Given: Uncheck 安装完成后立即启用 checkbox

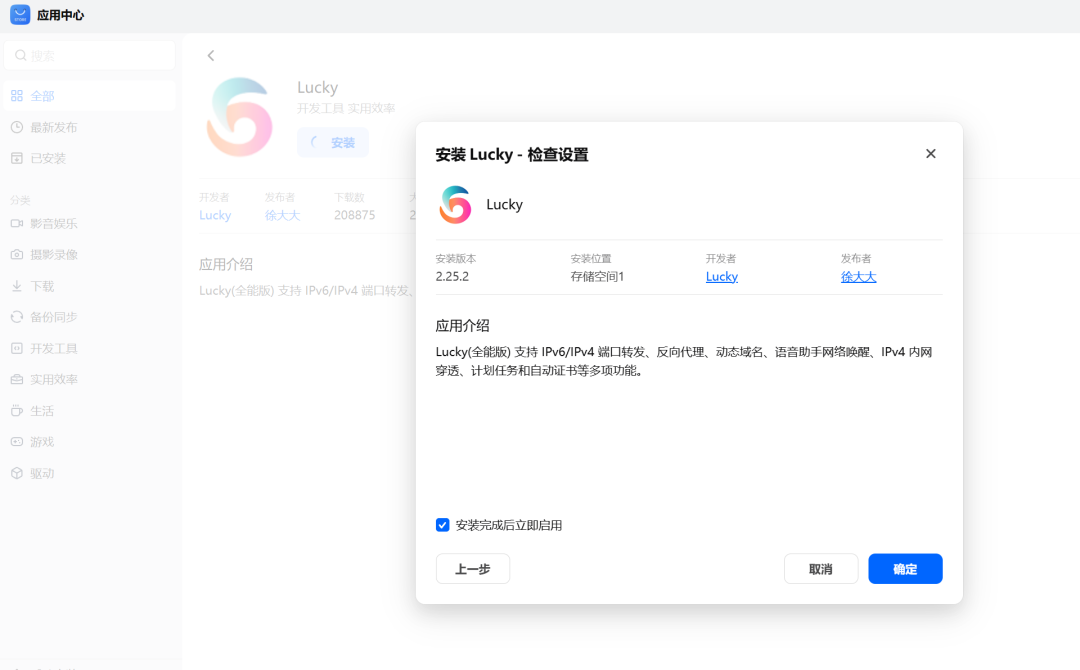Looking at the screenshot, I should [x=443, y=525].
